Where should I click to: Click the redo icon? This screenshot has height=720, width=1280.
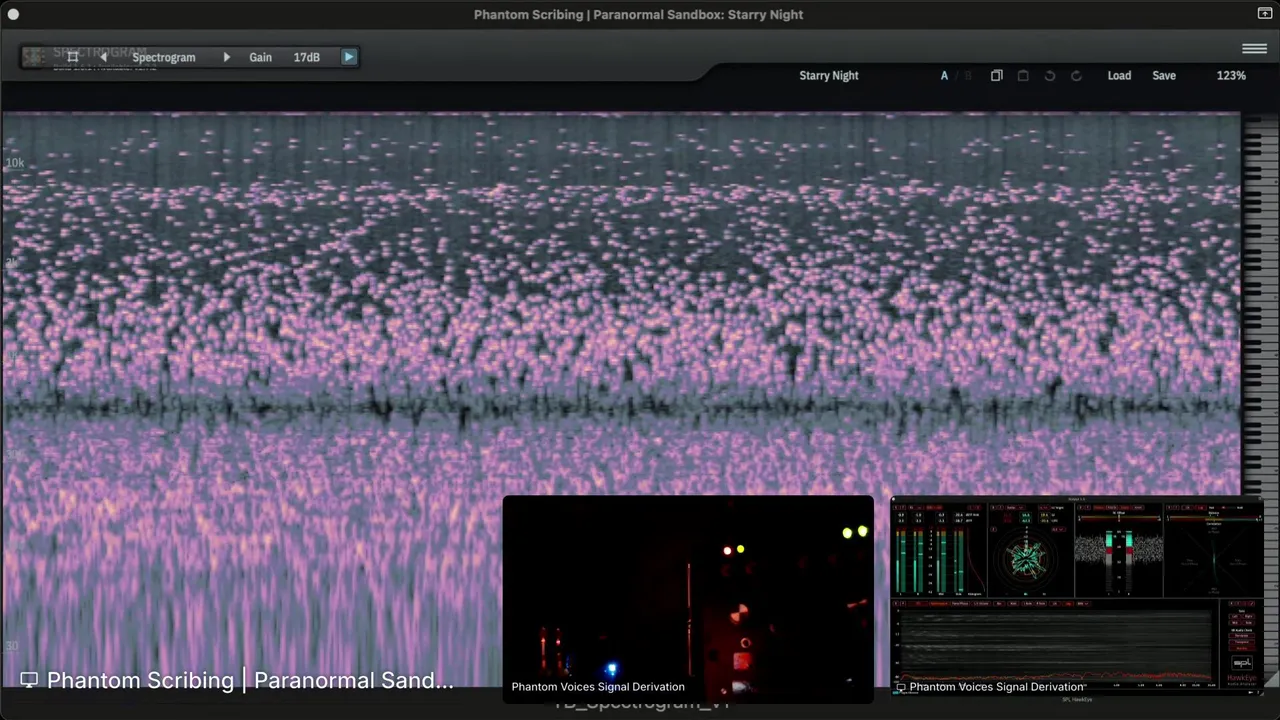click(x=1076, y=75)
